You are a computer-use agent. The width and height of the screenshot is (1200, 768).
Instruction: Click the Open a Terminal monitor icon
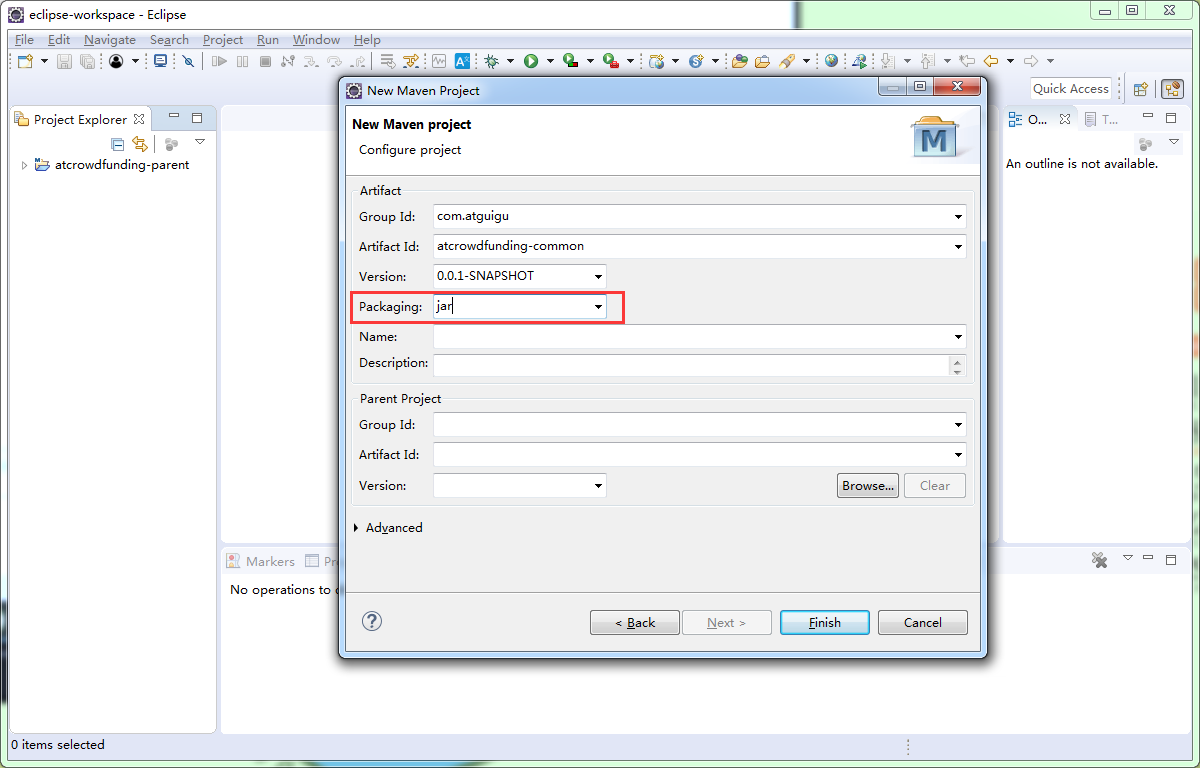160,61
